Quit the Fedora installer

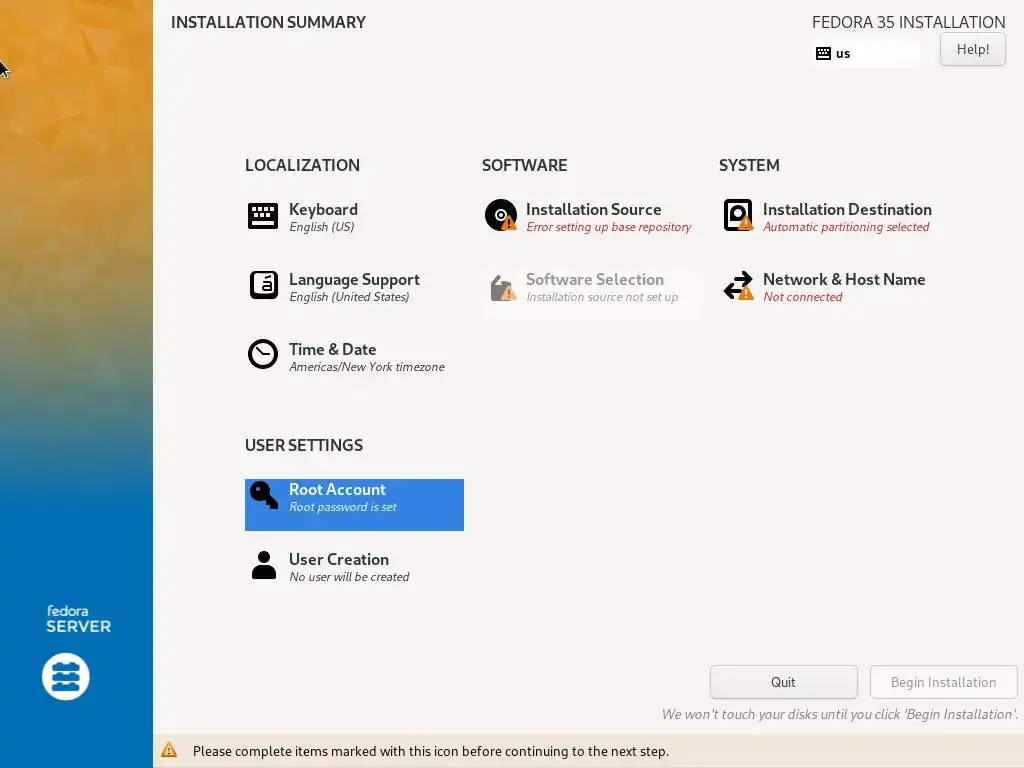pos(783,682)
